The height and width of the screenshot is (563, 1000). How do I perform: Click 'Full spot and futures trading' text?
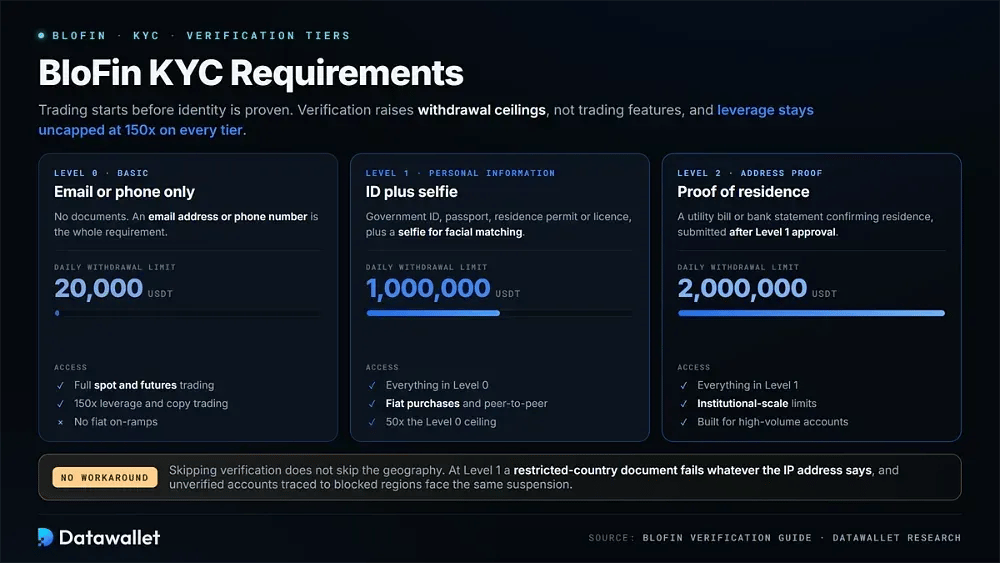pyautogui.click(x=144, y=385)
